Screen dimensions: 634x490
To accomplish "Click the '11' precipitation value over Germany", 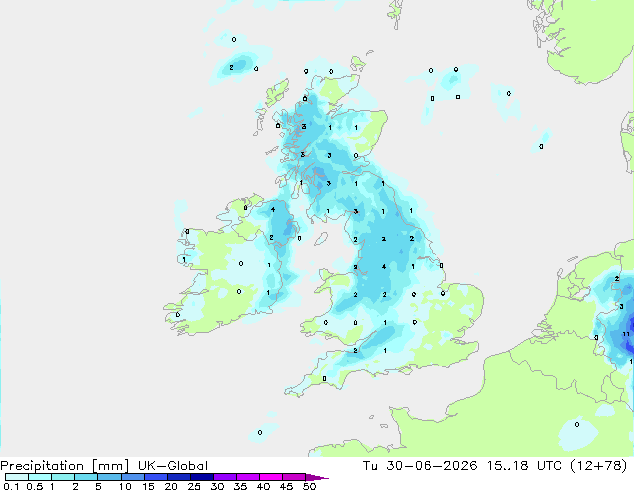I will [626, 334].
